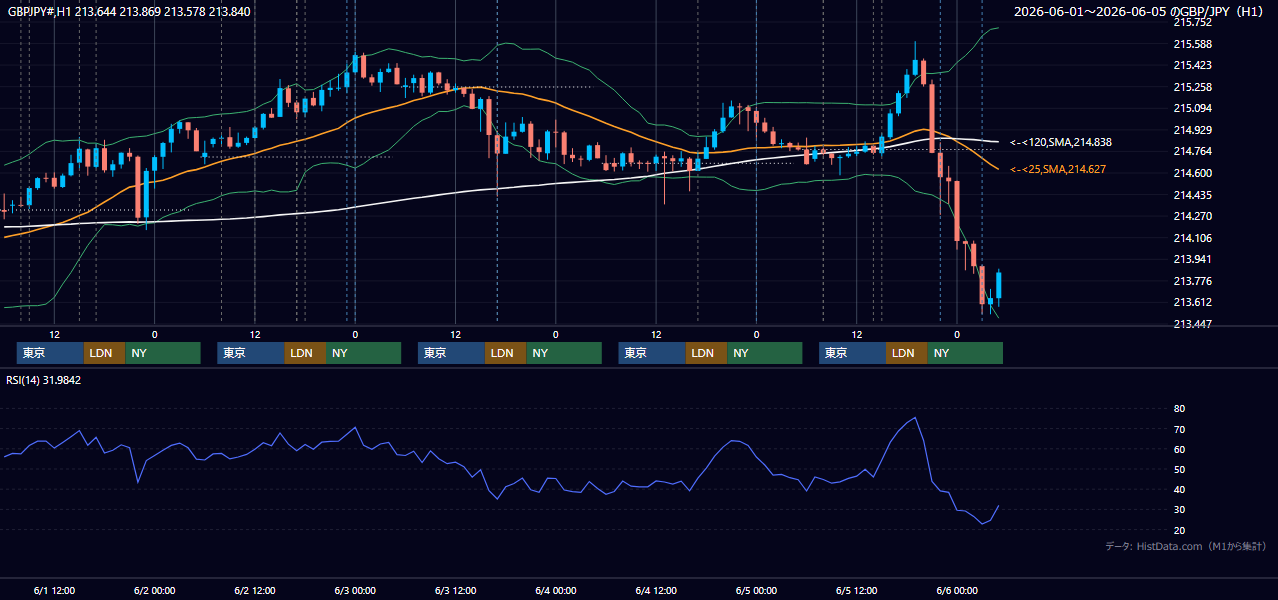Viewport: 1278px width, 600px height.
Task: Click the 6/3 12:00 time axis label
Action: [x=455, y=590]
